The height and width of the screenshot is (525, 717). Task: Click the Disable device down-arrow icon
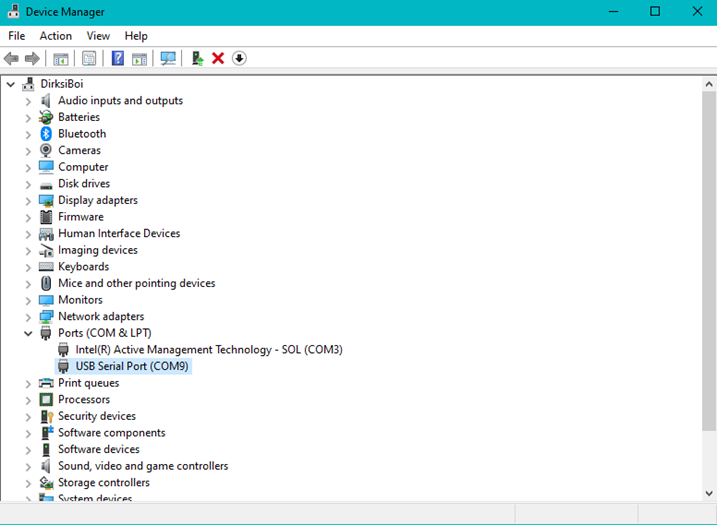coord(239,59)
